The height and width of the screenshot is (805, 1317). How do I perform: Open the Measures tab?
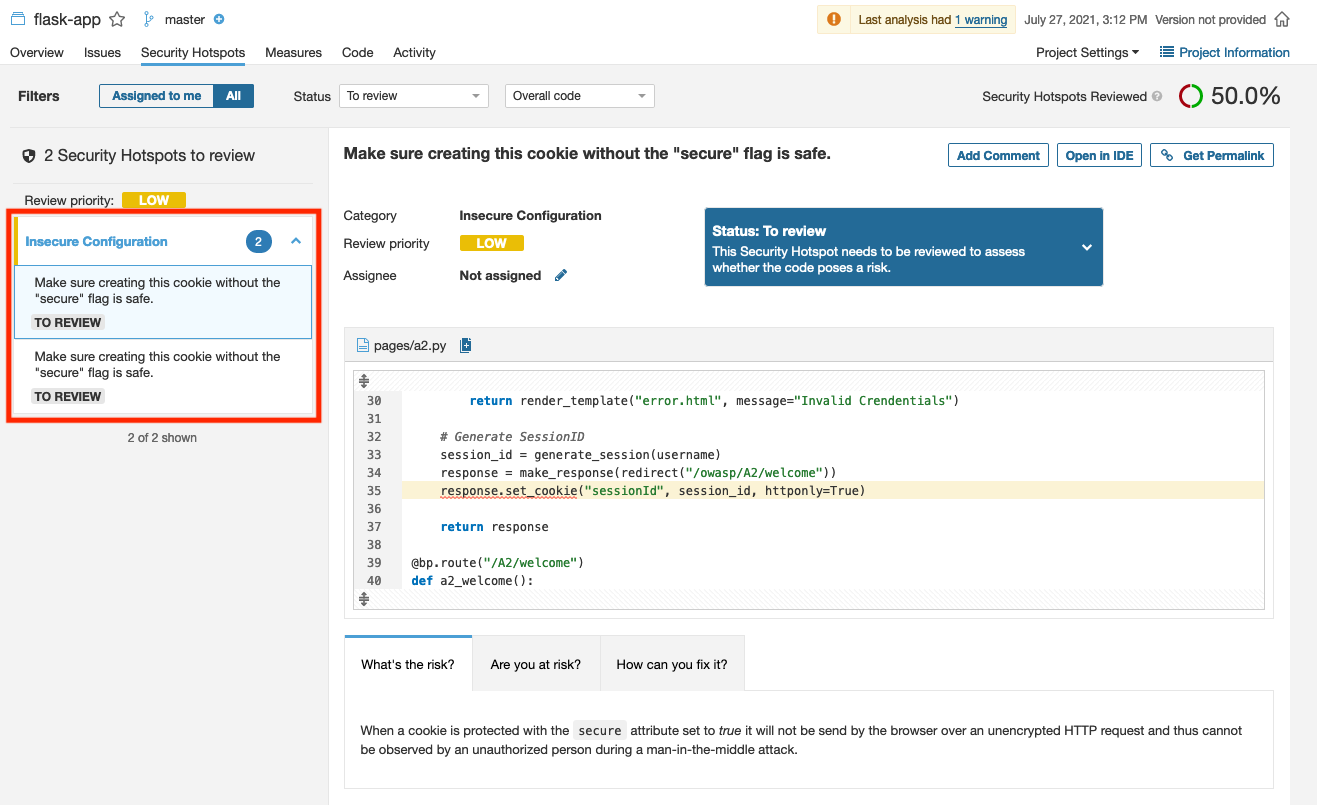294,52
